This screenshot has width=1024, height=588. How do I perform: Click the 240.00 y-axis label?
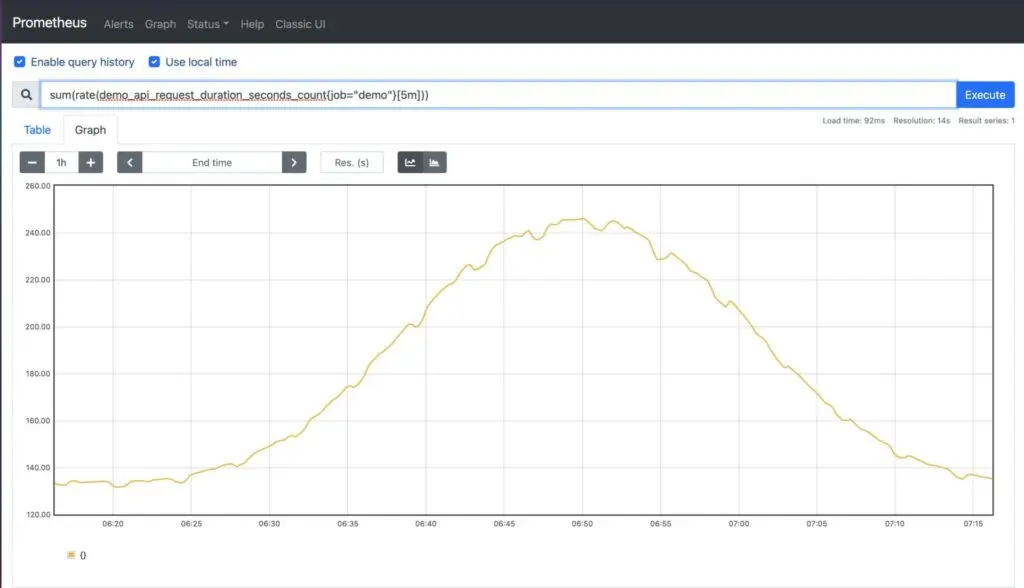(x=38, y=233)
